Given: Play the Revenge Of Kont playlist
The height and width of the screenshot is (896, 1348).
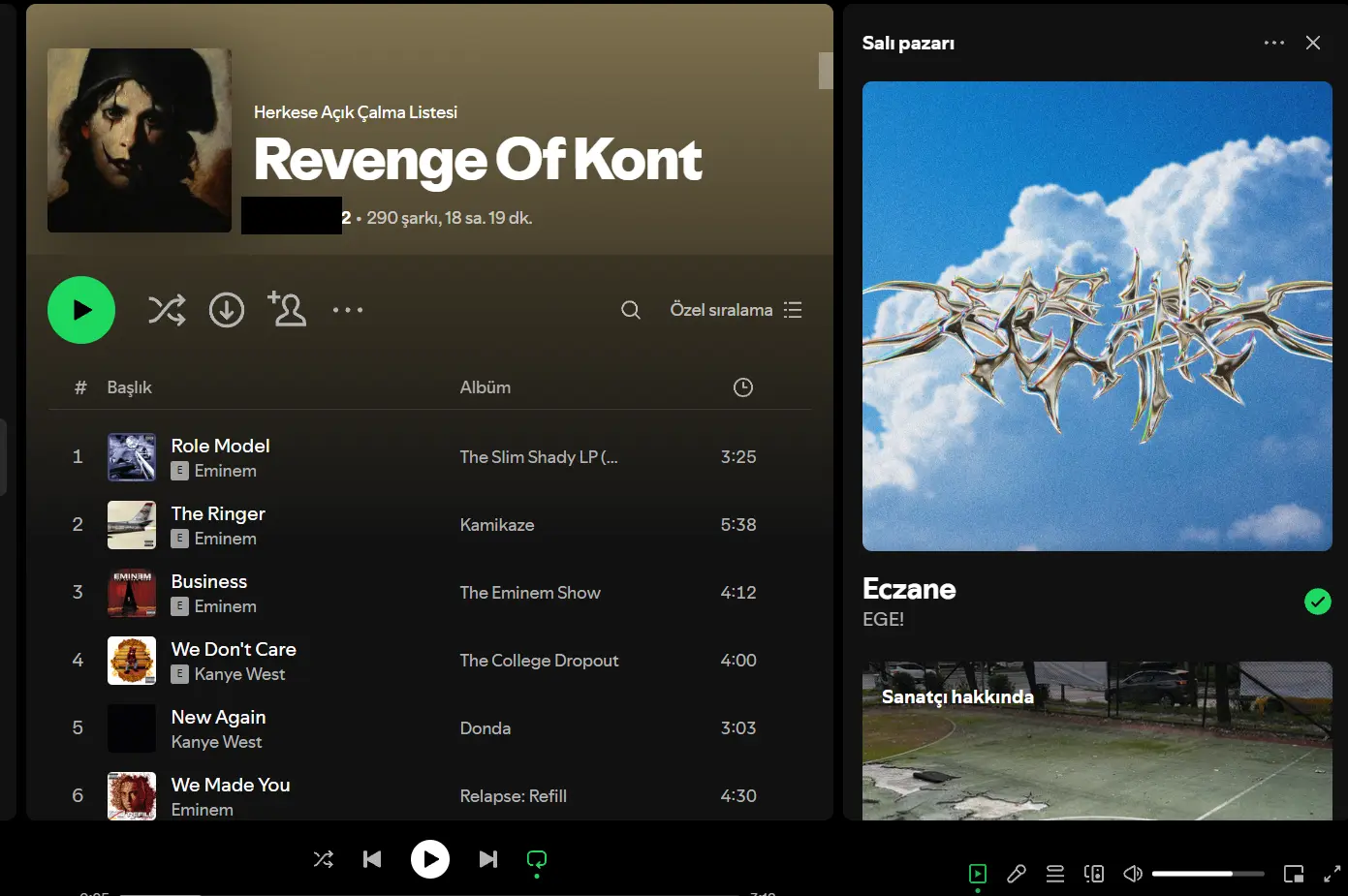Looking at the screenshot, I should (81, 310).
